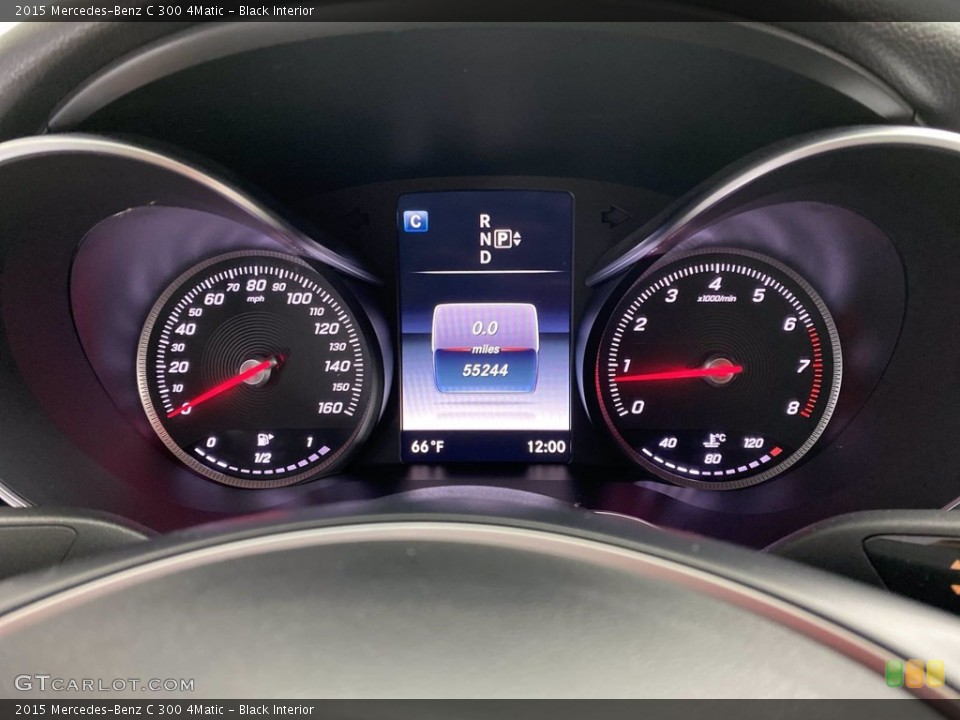Click the orange square at bottom right

pos(915,673)
